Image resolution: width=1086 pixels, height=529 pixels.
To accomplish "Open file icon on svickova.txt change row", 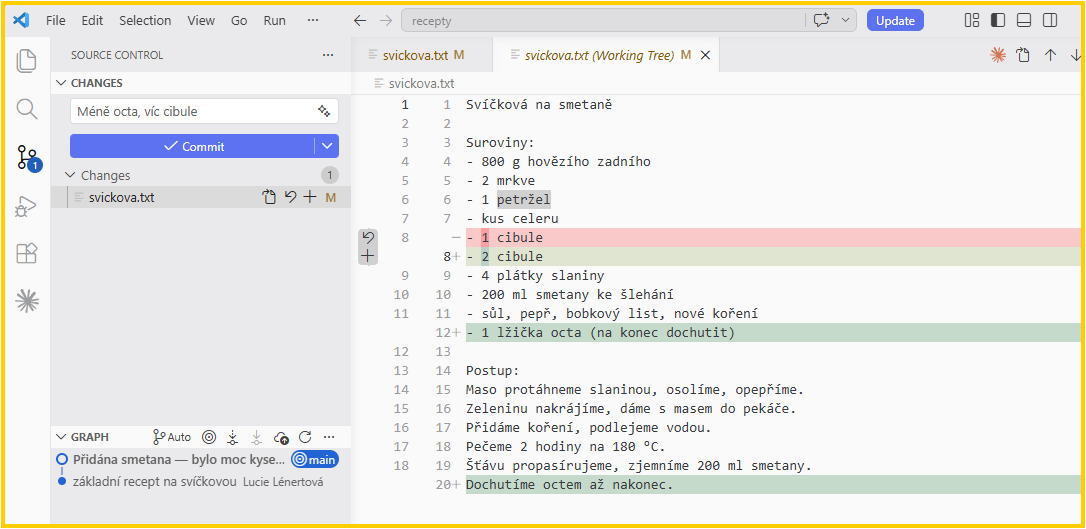I will click(x=269, y=197).
